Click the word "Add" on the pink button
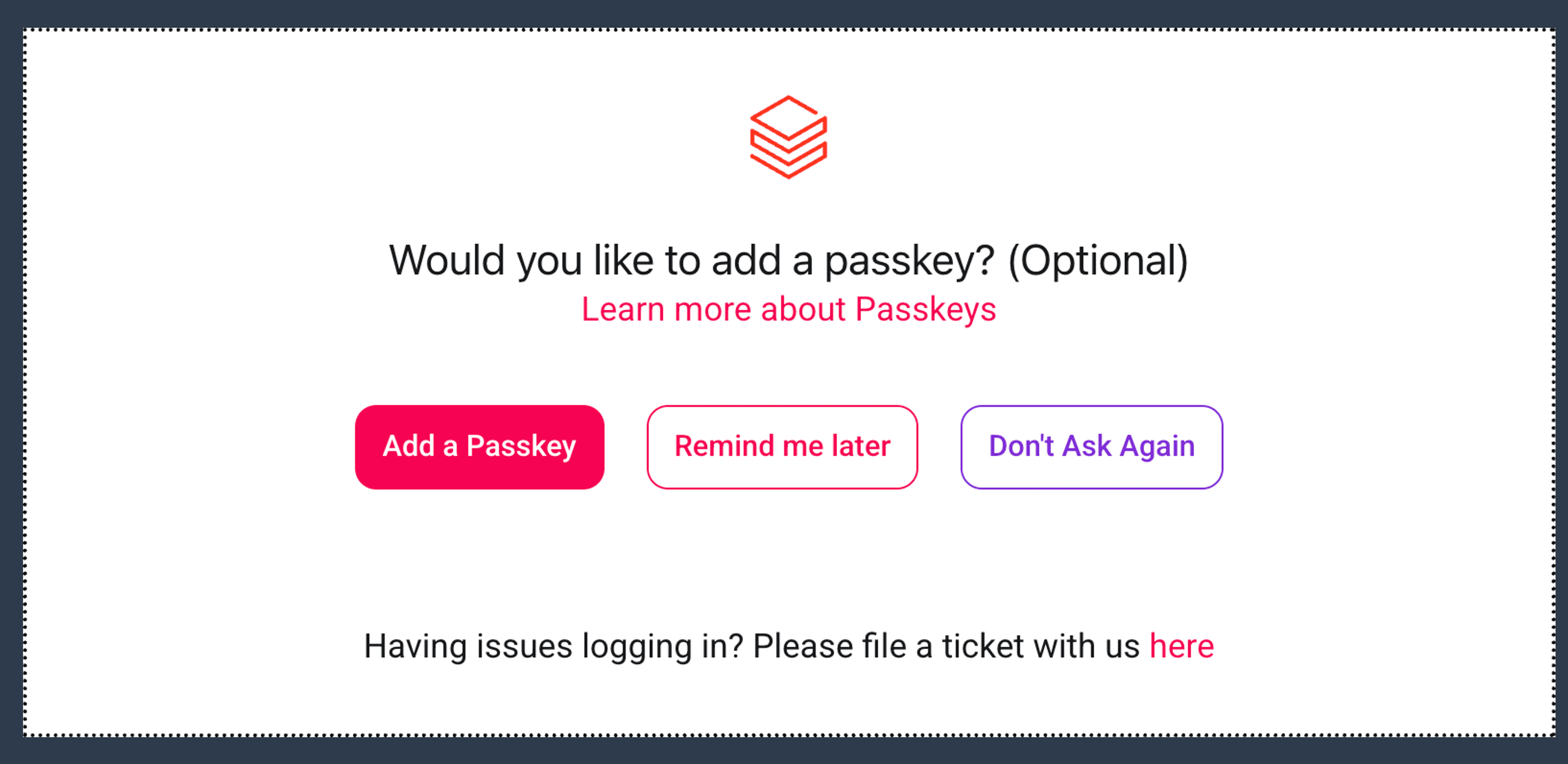 click(408, 446)
